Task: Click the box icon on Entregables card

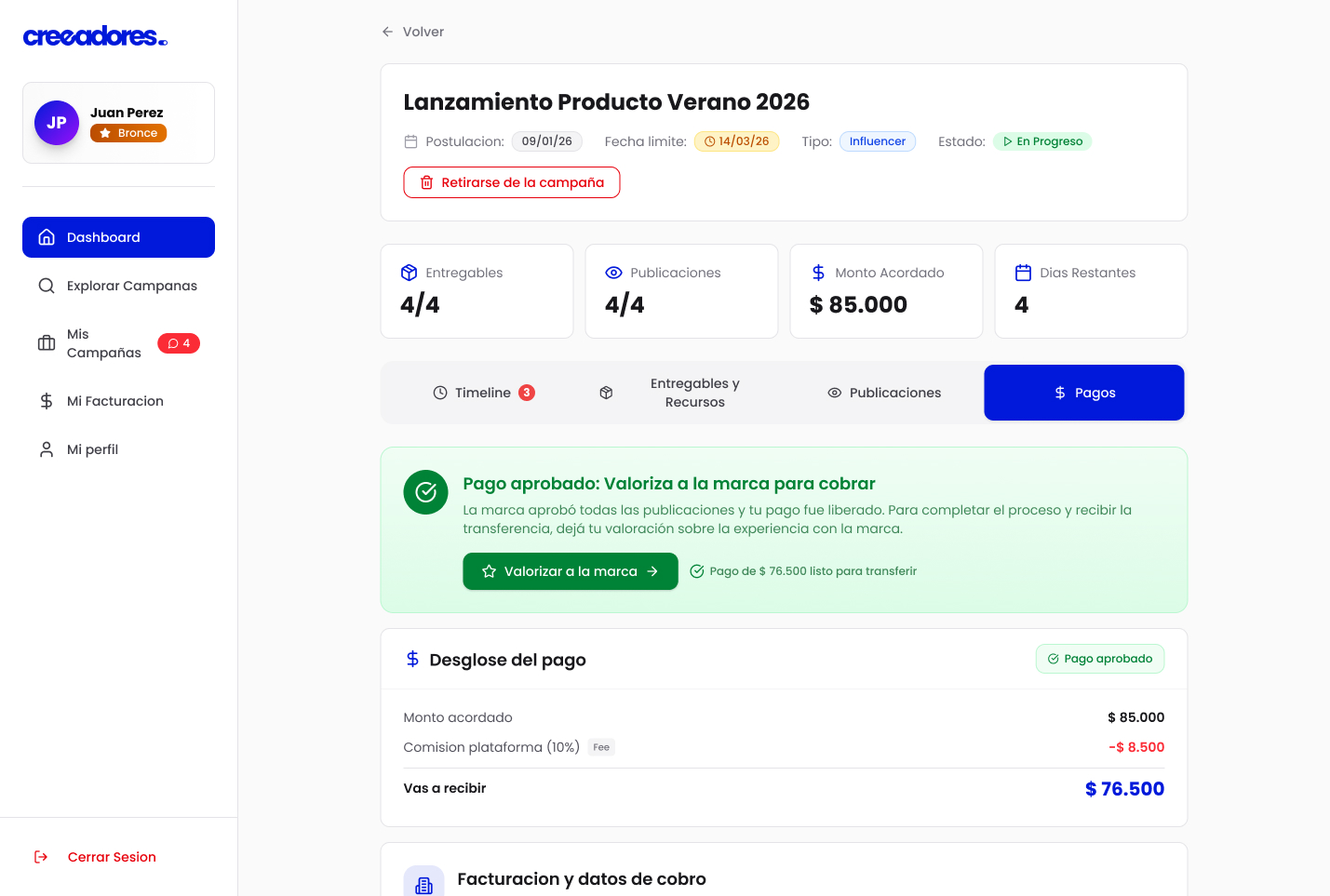Action: tap(409, 273)
